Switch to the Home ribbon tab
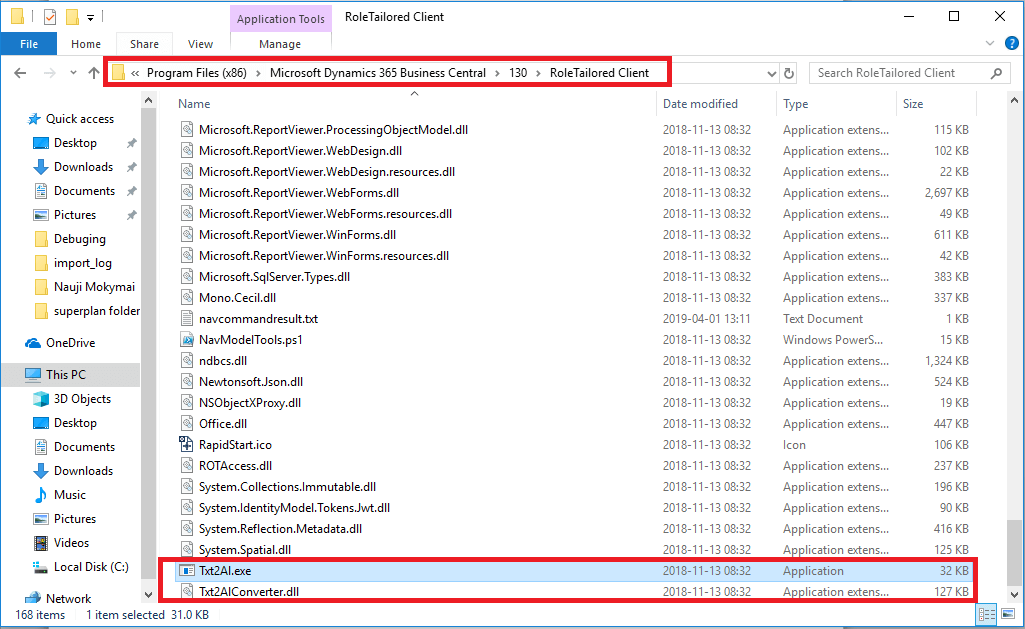This screenshot has height=629, width=1025. pos(86,44)
